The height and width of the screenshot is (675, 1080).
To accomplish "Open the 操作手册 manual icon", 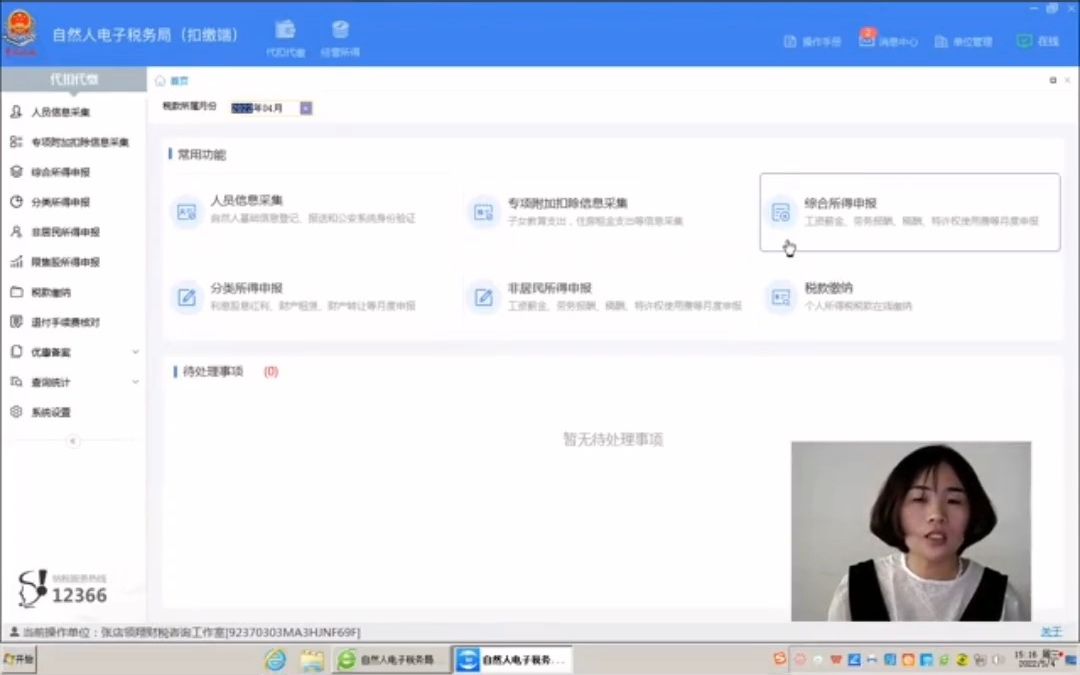I will (810, 42).
